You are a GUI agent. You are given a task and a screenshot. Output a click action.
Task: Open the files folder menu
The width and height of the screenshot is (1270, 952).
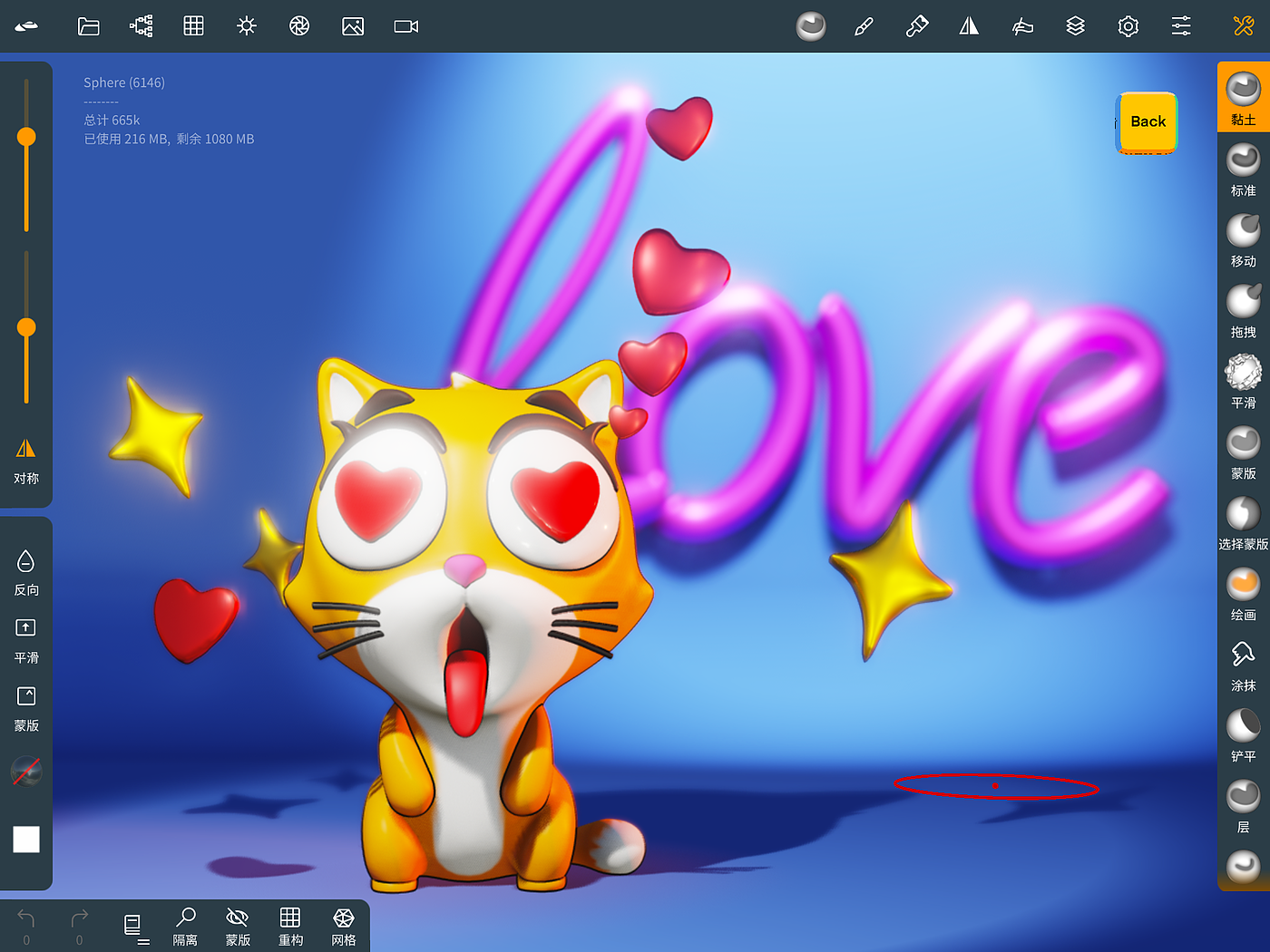pos(88,26)
